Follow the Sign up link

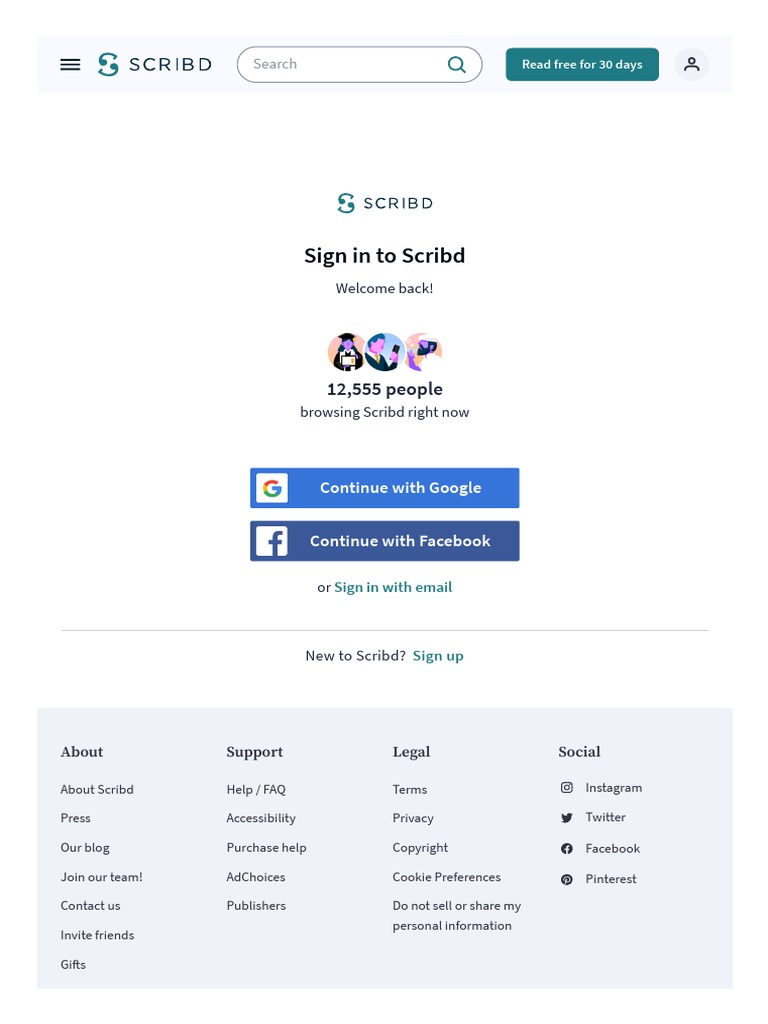(x=438, y=656)
